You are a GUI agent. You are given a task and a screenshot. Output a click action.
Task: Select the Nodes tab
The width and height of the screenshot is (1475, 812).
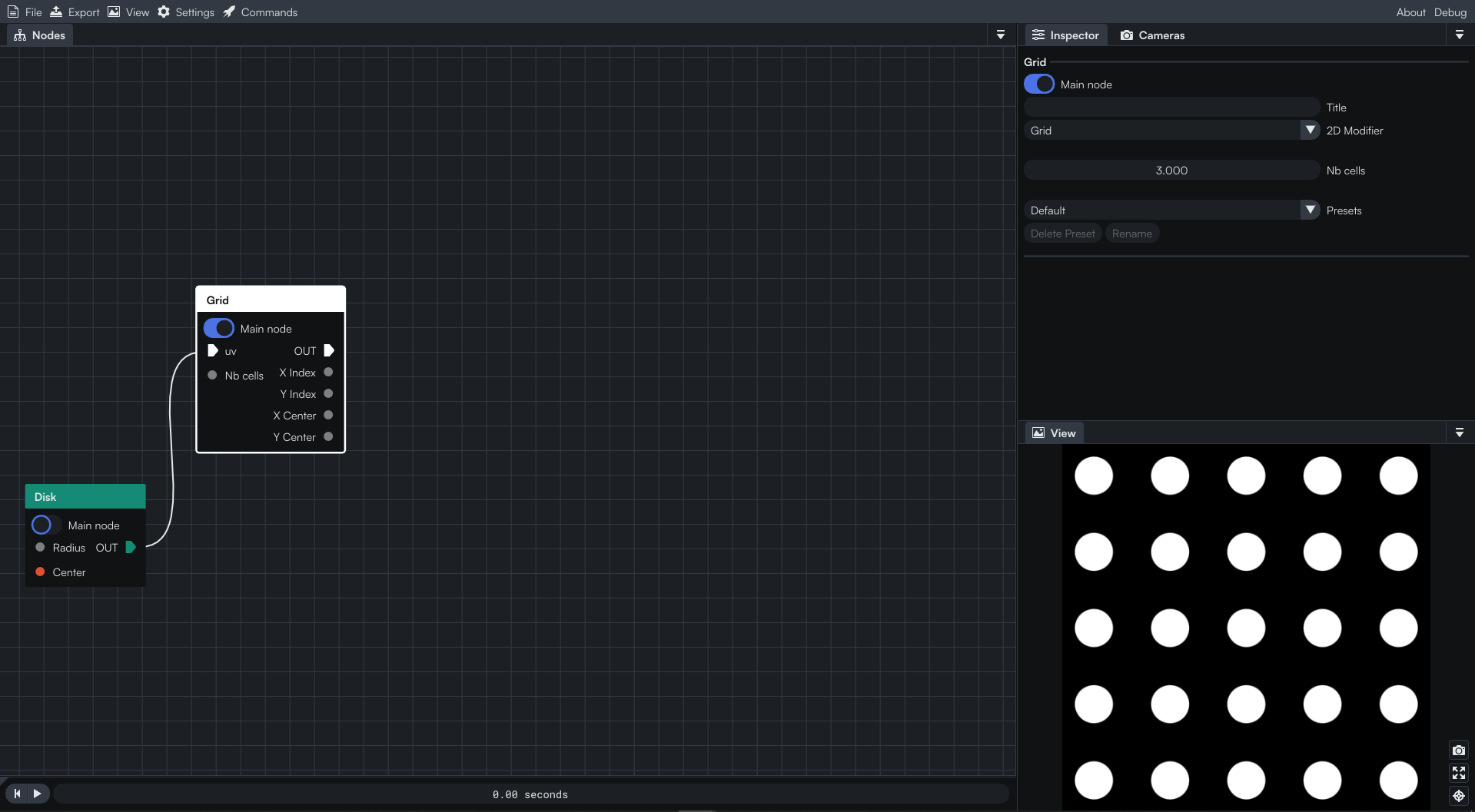pos(40,35)
